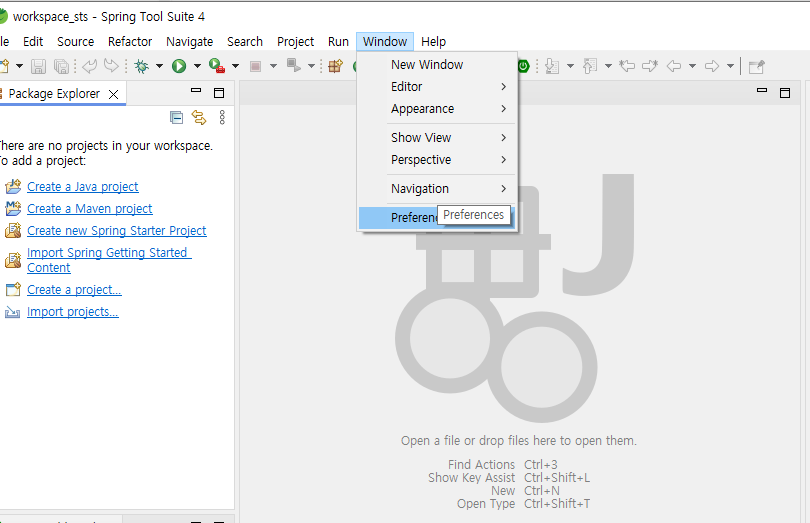Maximize the Package Explorer view
This screenshot has width=810, height=523.
pyautogui.click(x=219, y=93)
